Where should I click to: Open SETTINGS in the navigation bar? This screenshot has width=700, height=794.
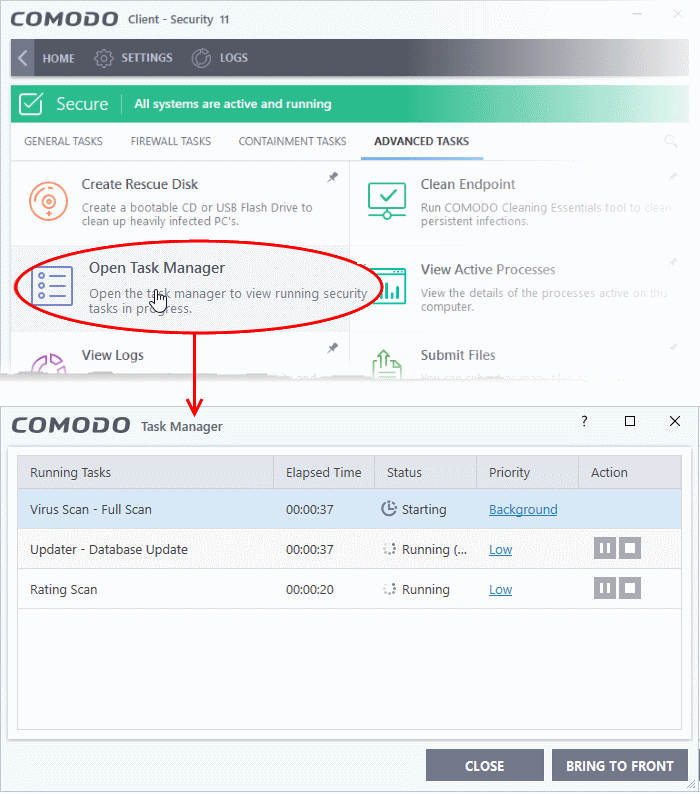tap(146, 58)
